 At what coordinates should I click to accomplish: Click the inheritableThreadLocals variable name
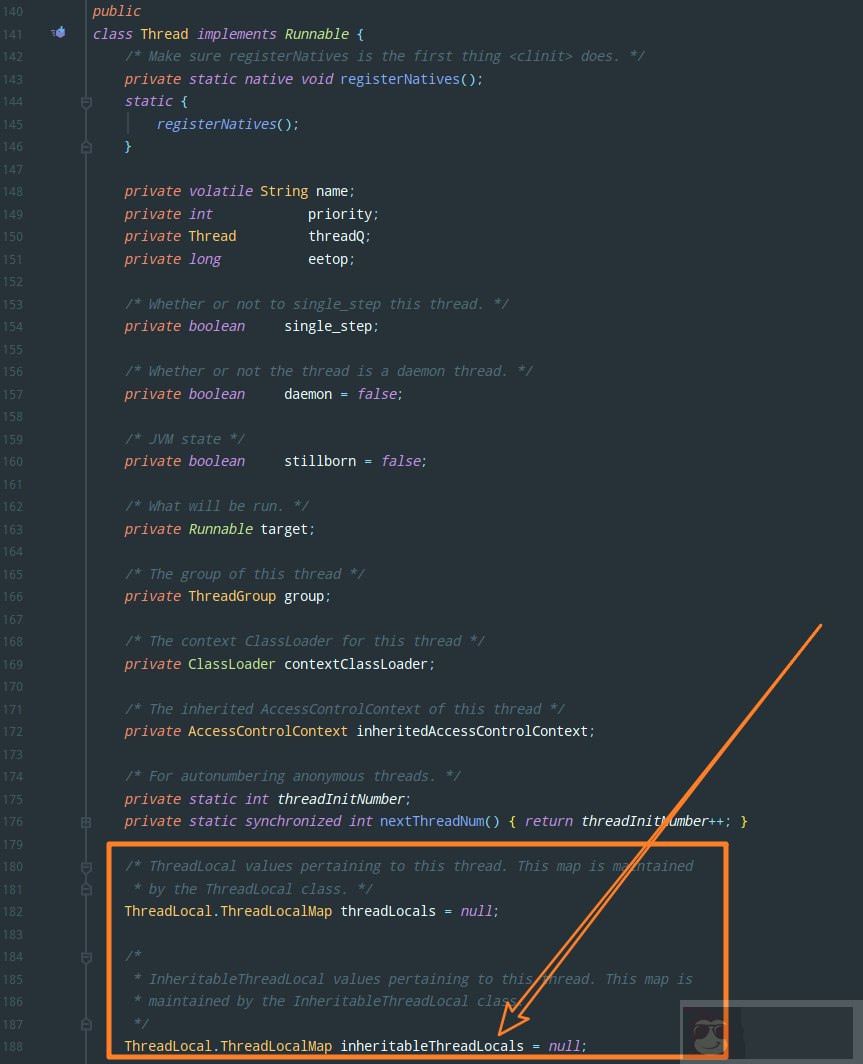[432, 1046]
